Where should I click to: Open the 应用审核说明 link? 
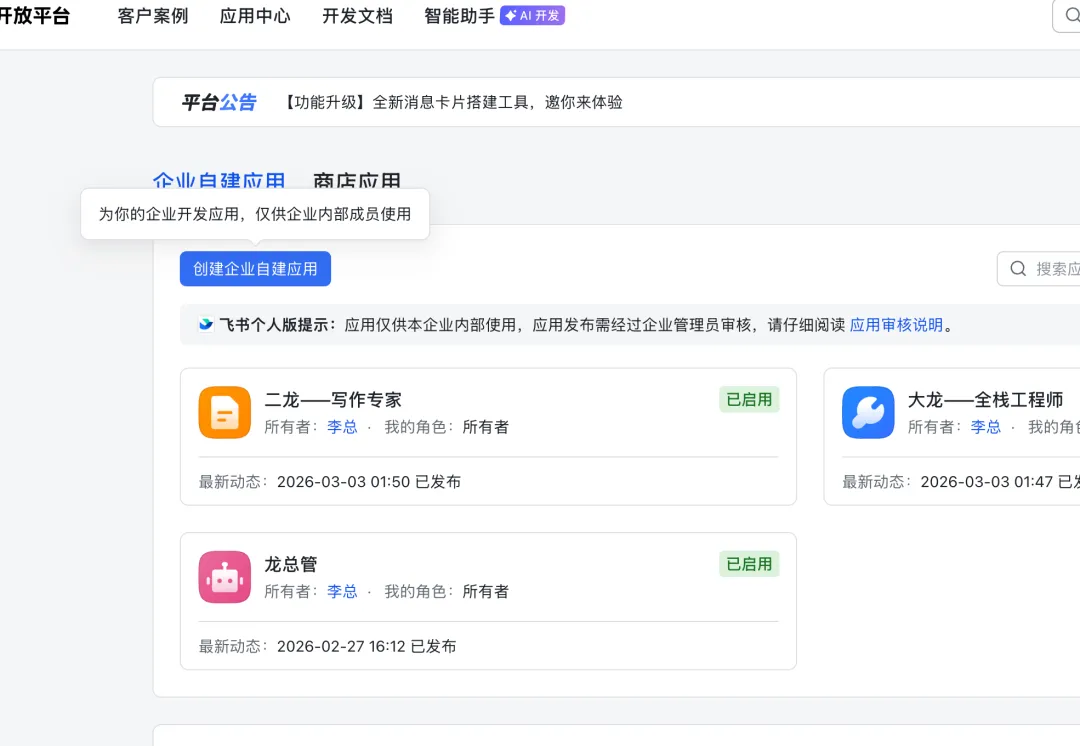pos(896,325)
